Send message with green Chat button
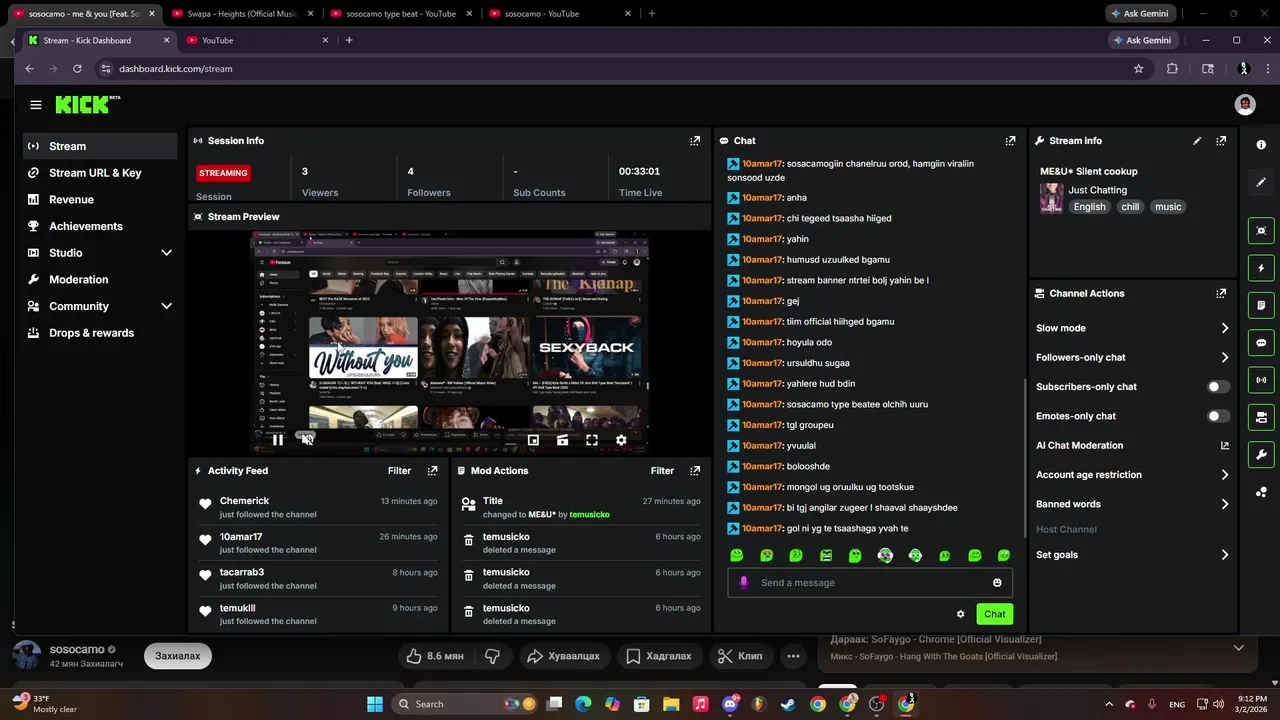Screen dimensions: 1280x720 click(x=994, y=614)
